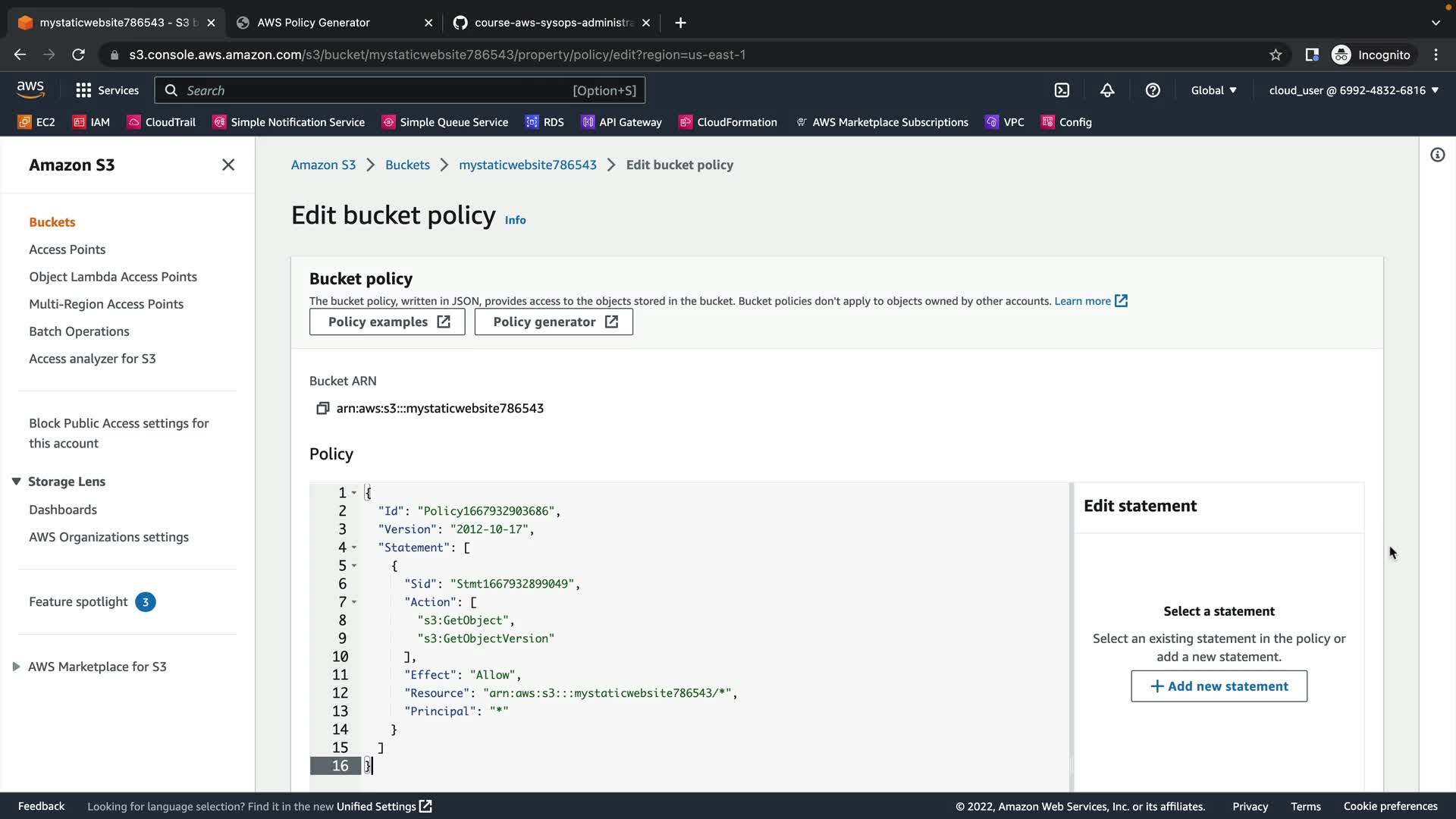This screenshot has width=1456, height=819.
Task: Click the help question mark icon
Action: [x=1153, y=90]
